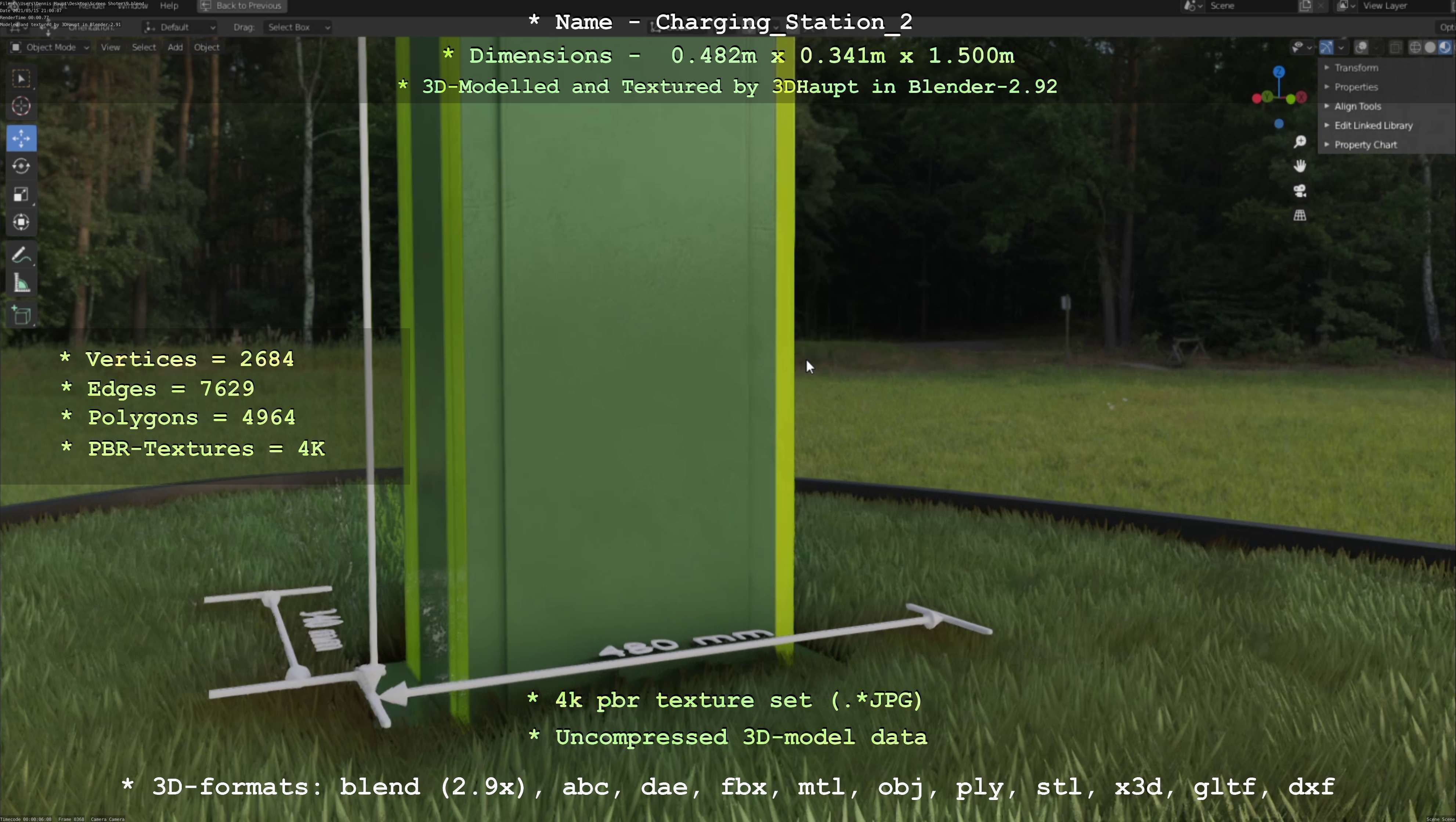This screenshot has height=822, width=1456.
Task: Select the Measure tool
Action: click(x=21, y=283)
